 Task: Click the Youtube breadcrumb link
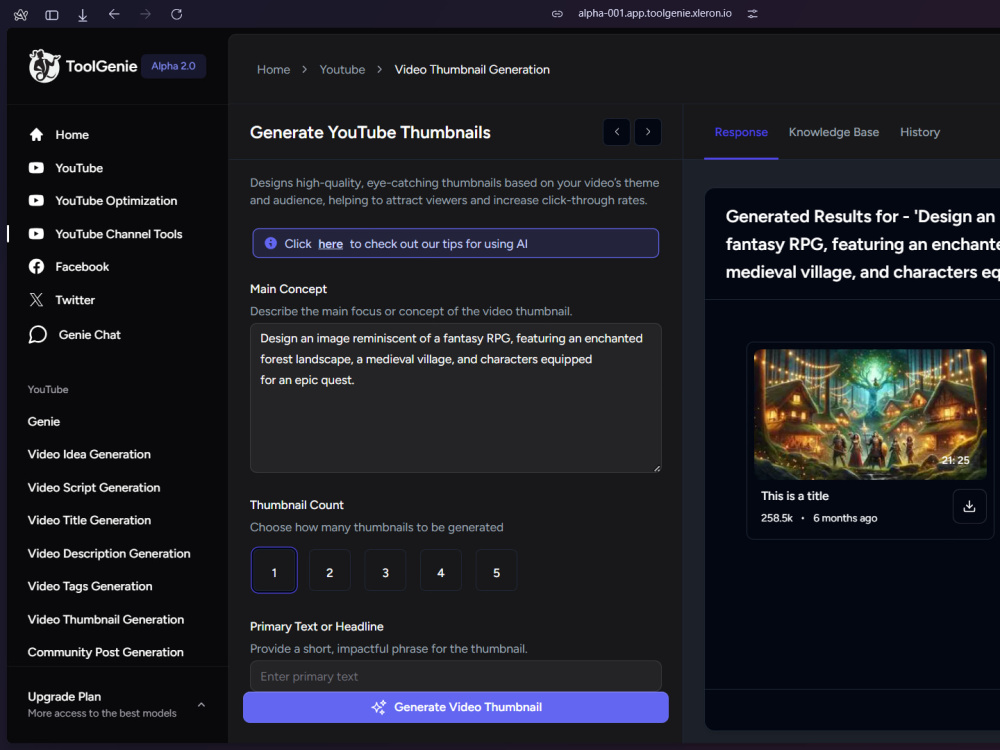[x=342, y=70]
